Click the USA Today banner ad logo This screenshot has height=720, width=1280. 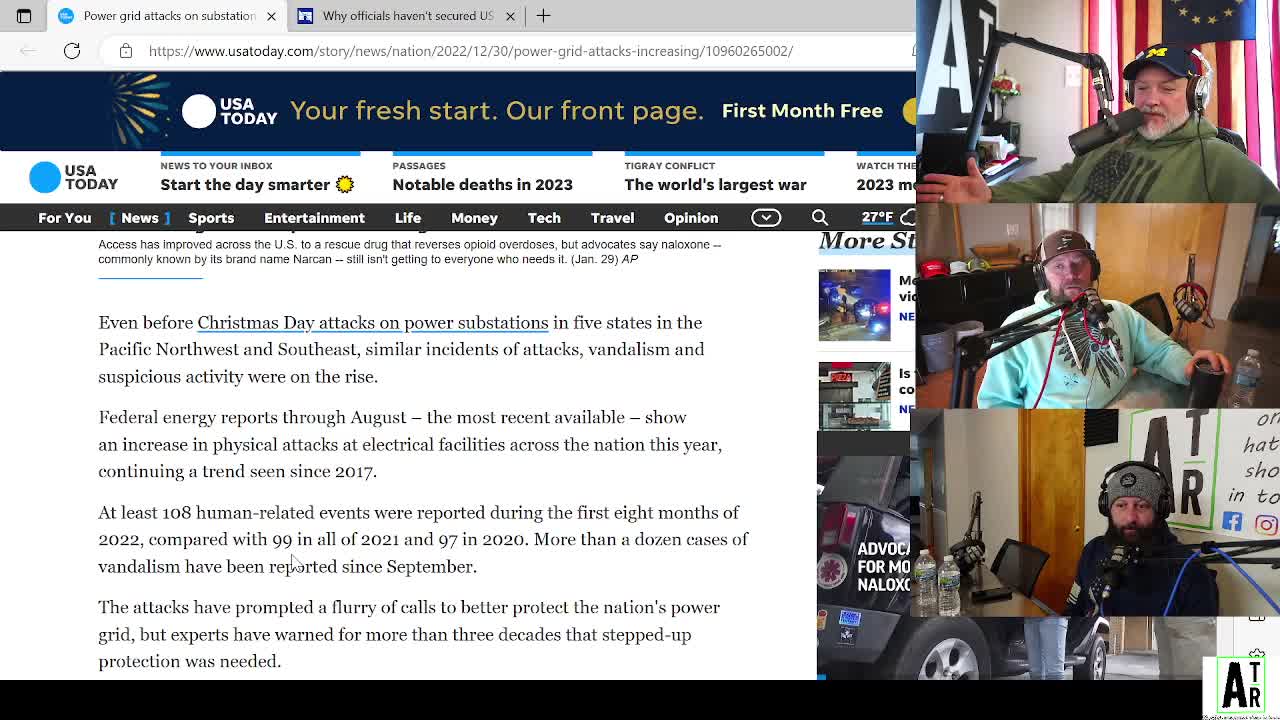230,111
